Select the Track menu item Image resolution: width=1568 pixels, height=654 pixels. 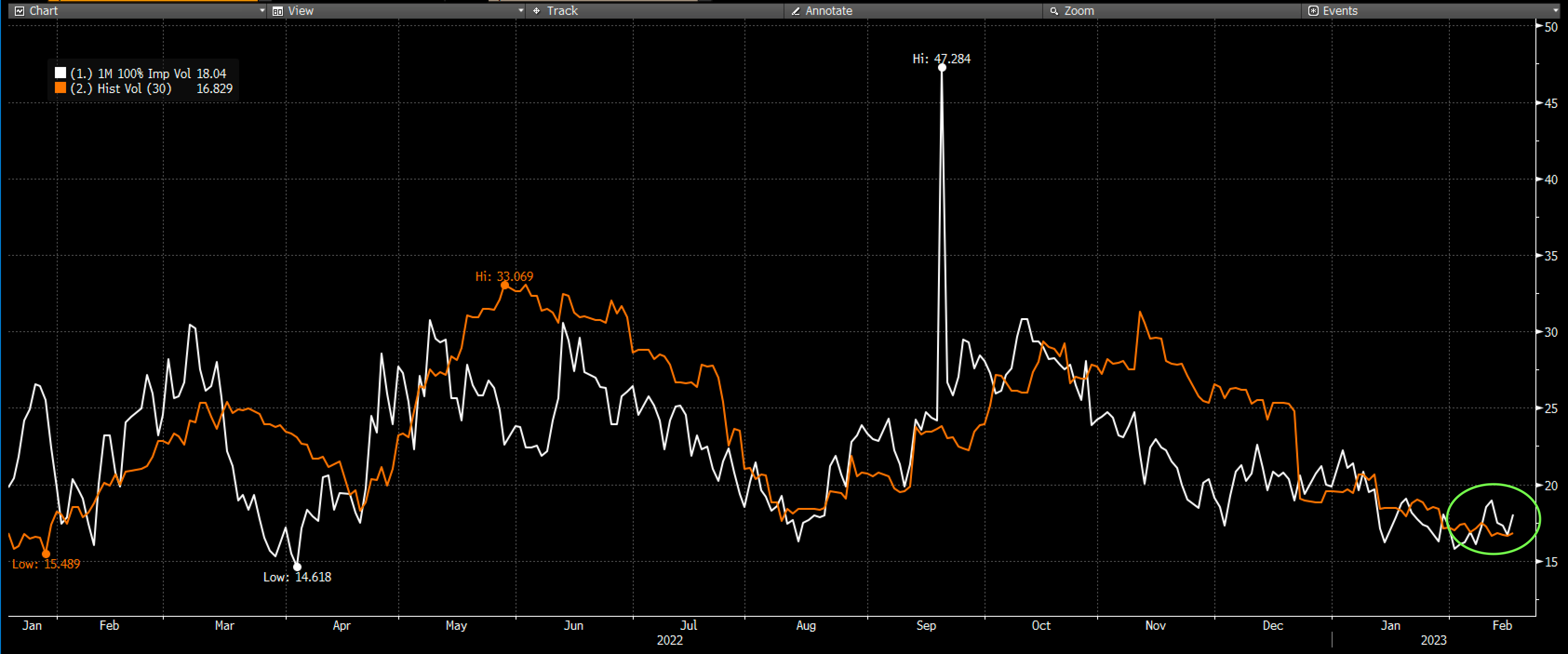(563, 11)
